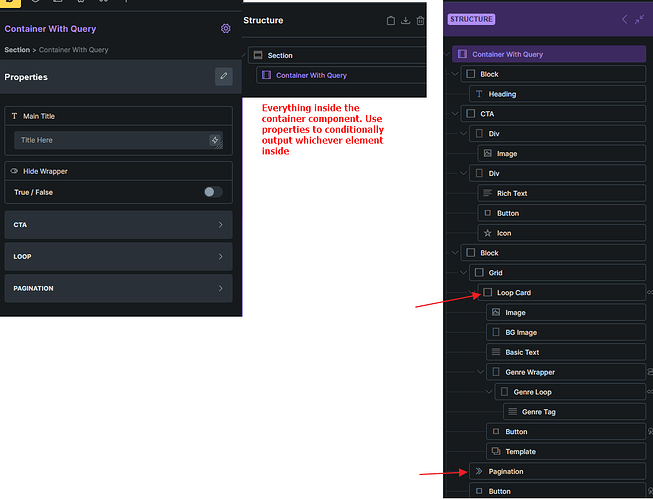Select the Rich Text element in tree
Image resolution: width=653 pixels, height=500 pixels.
click(x=512, y=193)
